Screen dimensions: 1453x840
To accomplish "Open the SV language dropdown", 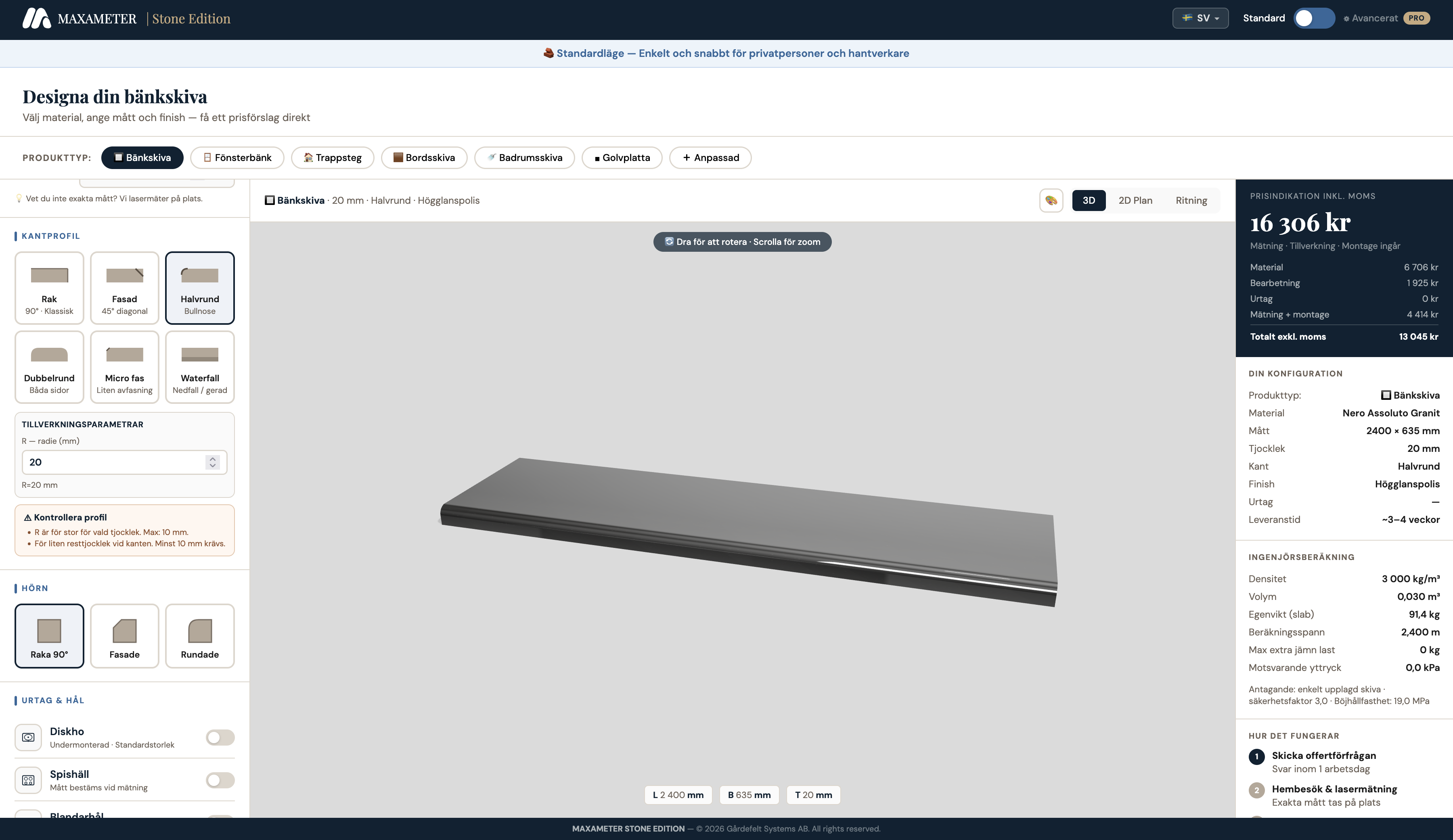I will pyautogui.click(x=1200, y=18).
